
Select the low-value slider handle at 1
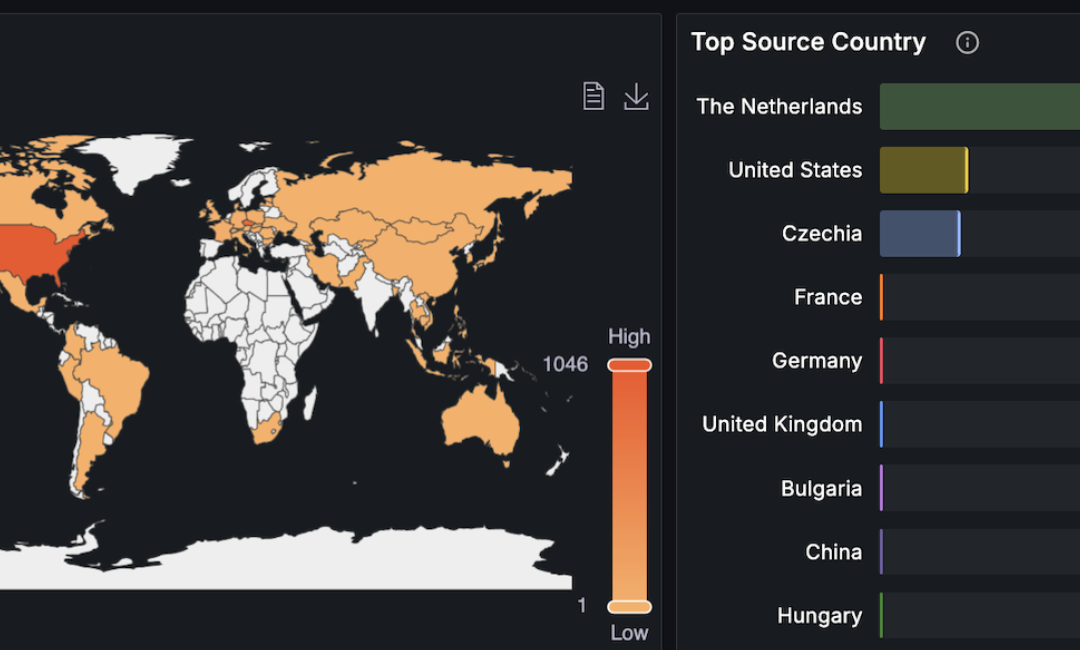point(630,607)
